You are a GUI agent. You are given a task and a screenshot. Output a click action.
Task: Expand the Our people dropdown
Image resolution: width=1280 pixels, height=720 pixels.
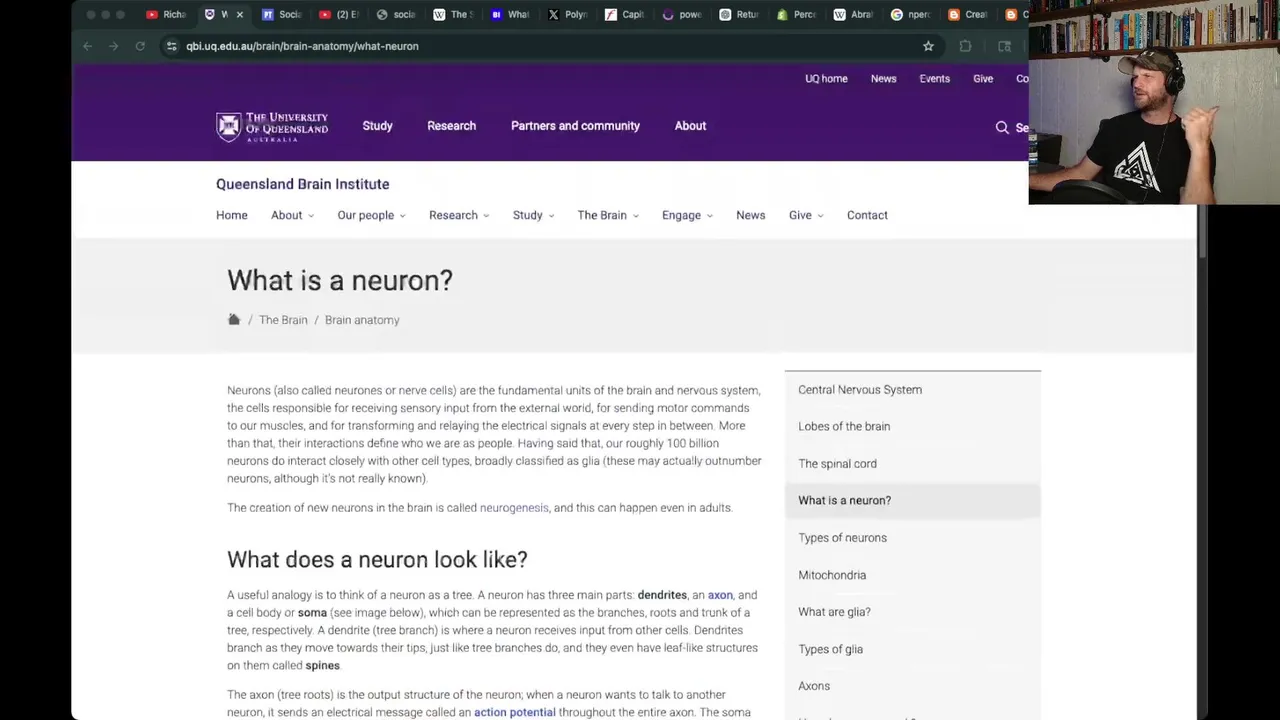pyautogui.click(x=371, y=215)
